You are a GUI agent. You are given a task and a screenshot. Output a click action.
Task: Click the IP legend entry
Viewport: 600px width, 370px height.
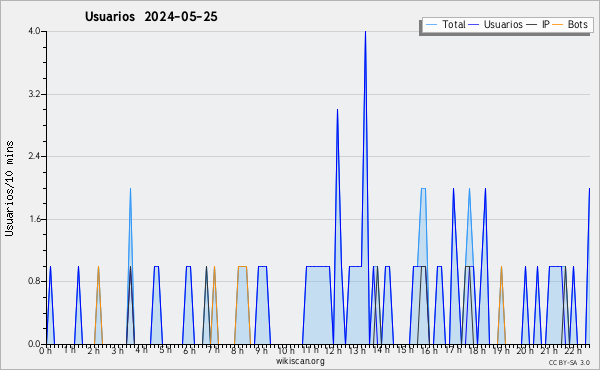(x=538, y=24)
